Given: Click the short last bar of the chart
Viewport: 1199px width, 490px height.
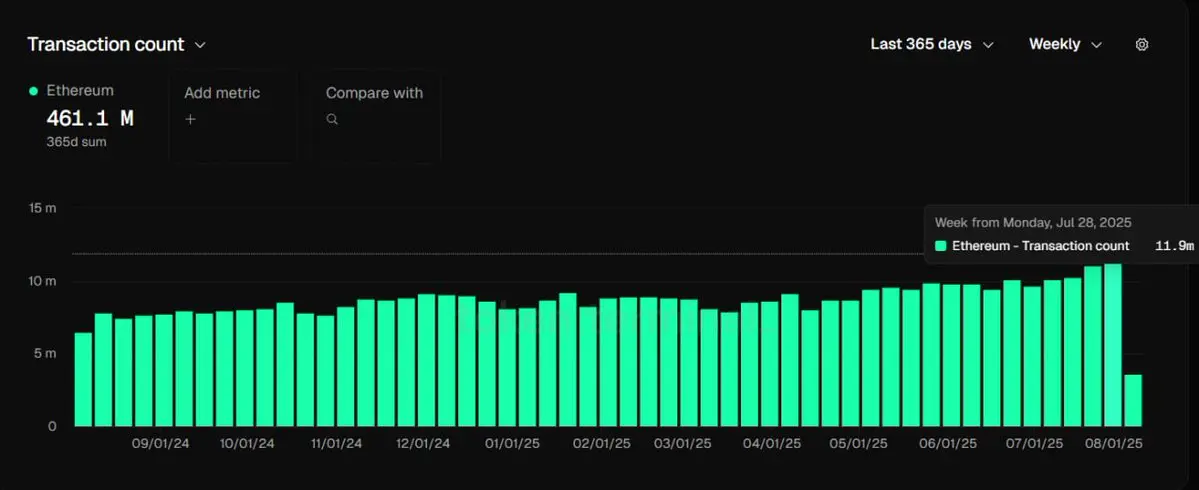Looking at the screenshot, I should (1133, 401).
